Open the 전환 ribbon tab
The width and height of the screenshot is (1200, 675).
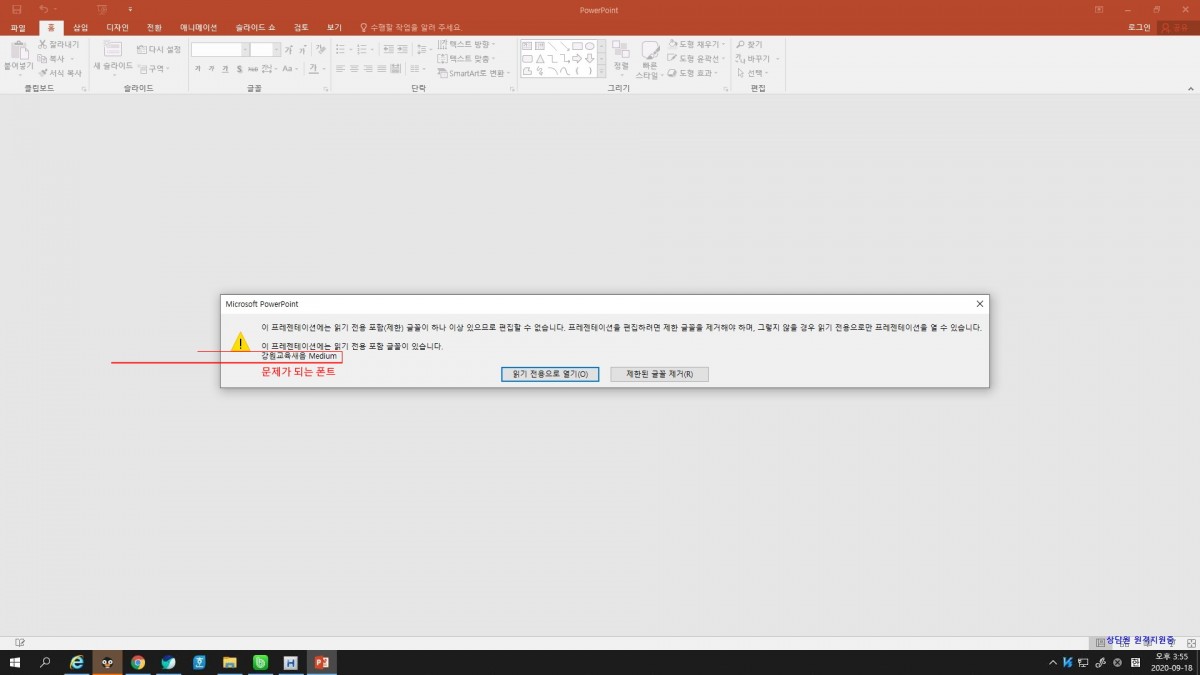[x=154, y=28]
